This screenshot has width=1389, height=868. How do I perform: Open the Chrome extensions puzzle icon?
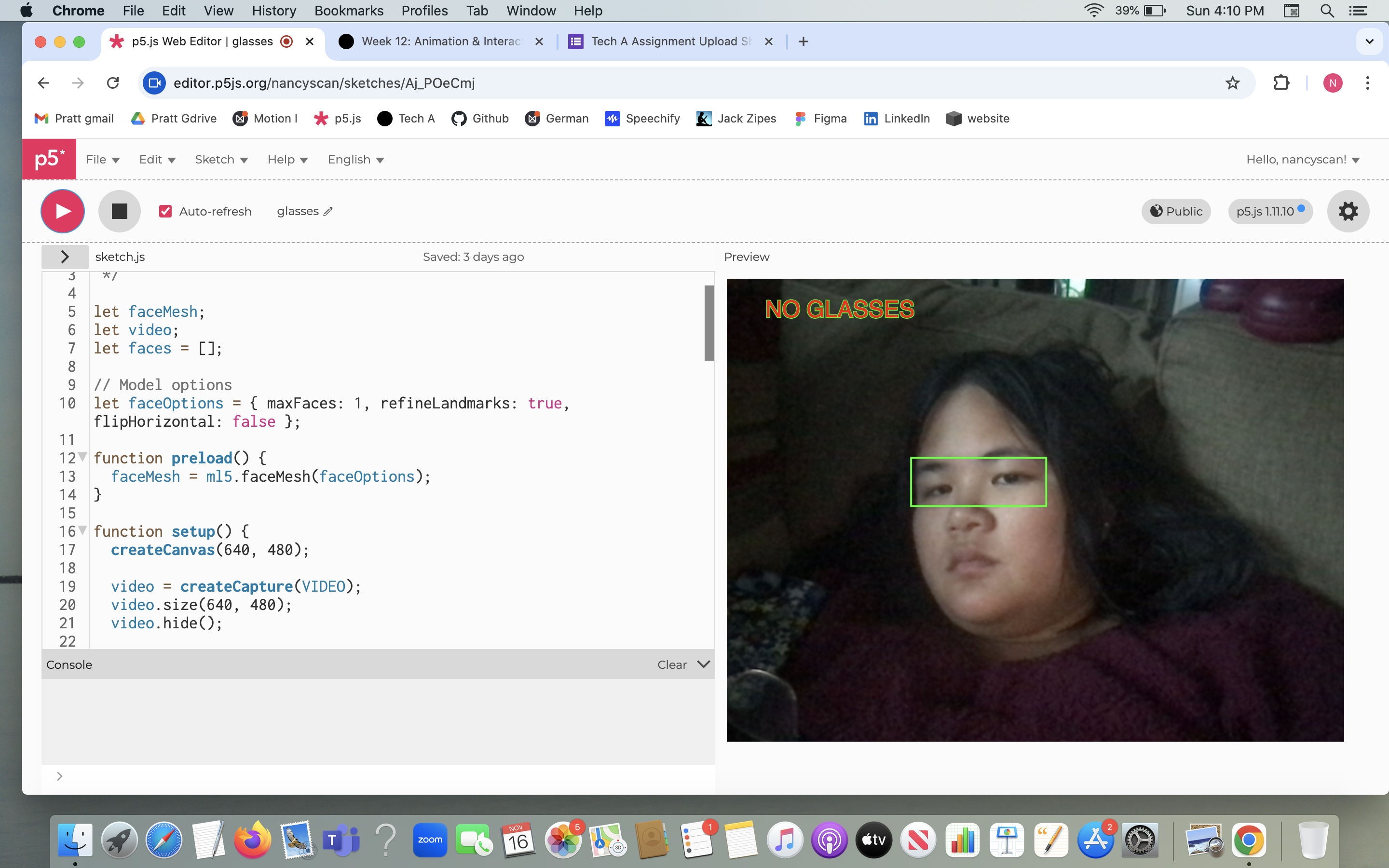tap(1281, 82)
